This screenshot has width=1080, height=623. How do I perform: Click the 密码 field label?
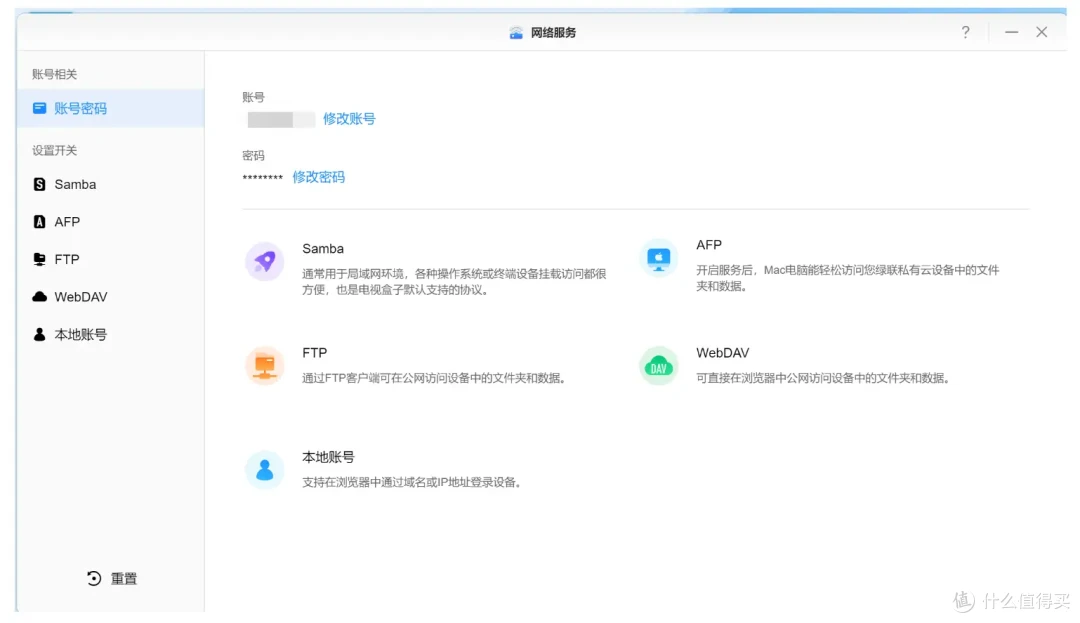253,156
